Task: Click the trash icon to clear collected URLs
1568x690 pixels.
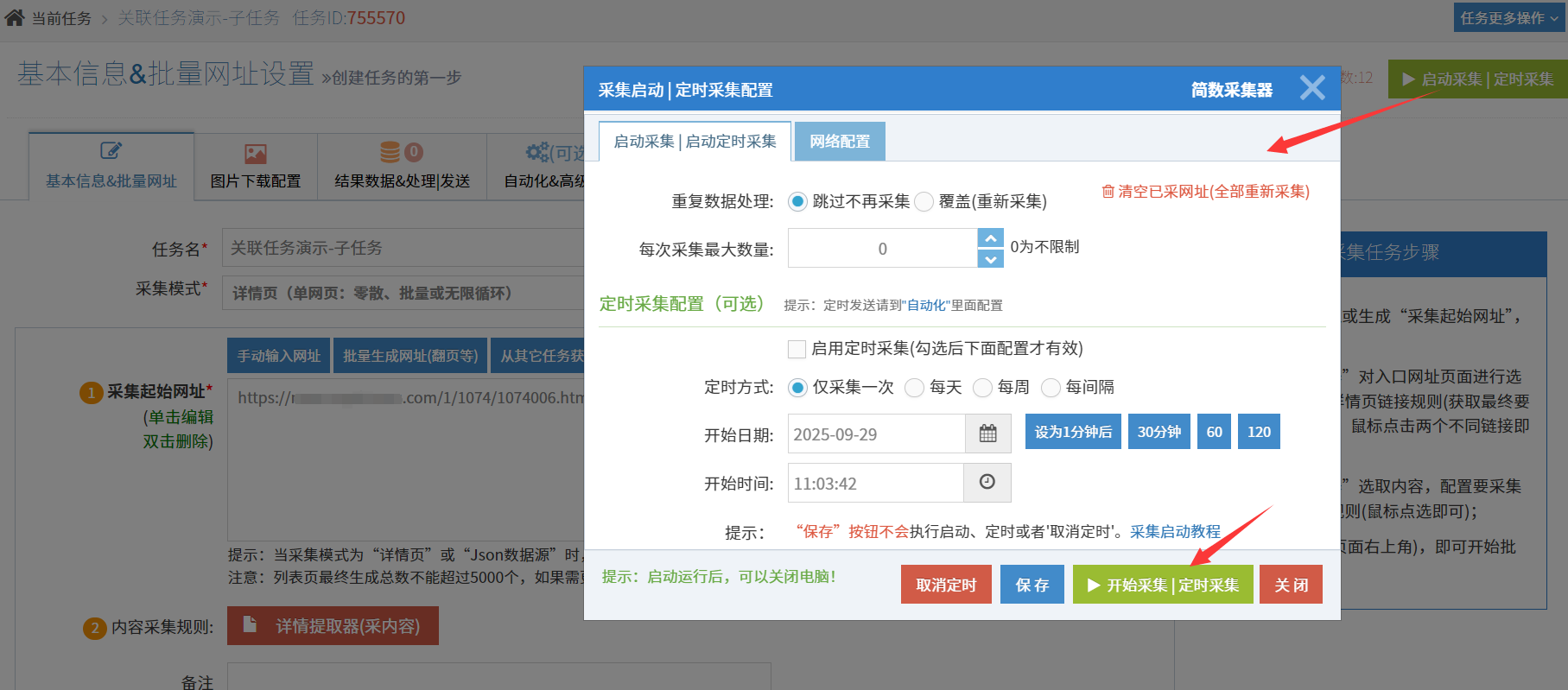Action: (1108, 192)
